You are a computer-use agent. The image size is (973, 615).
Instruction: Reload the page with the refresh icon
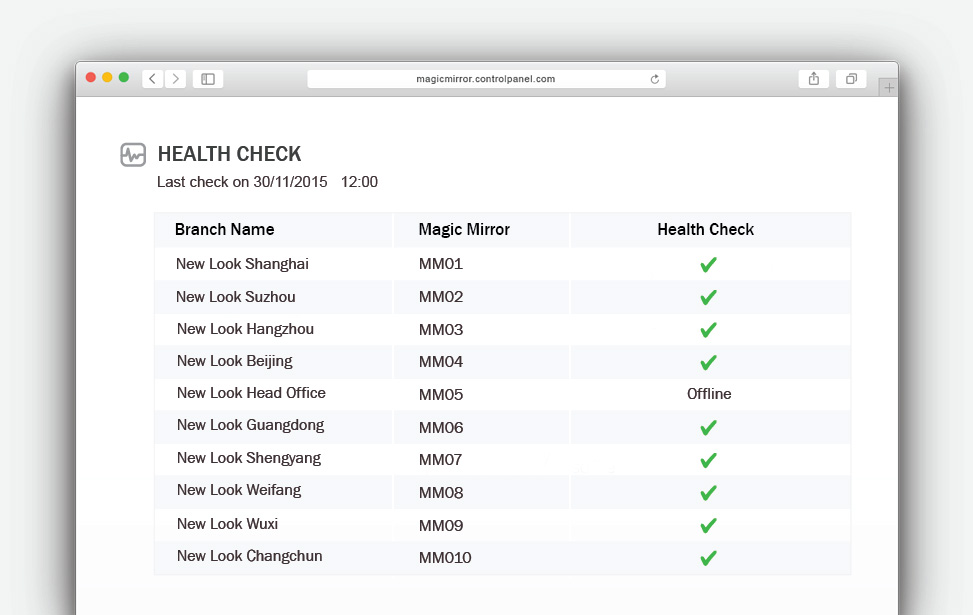coord(655,79)
